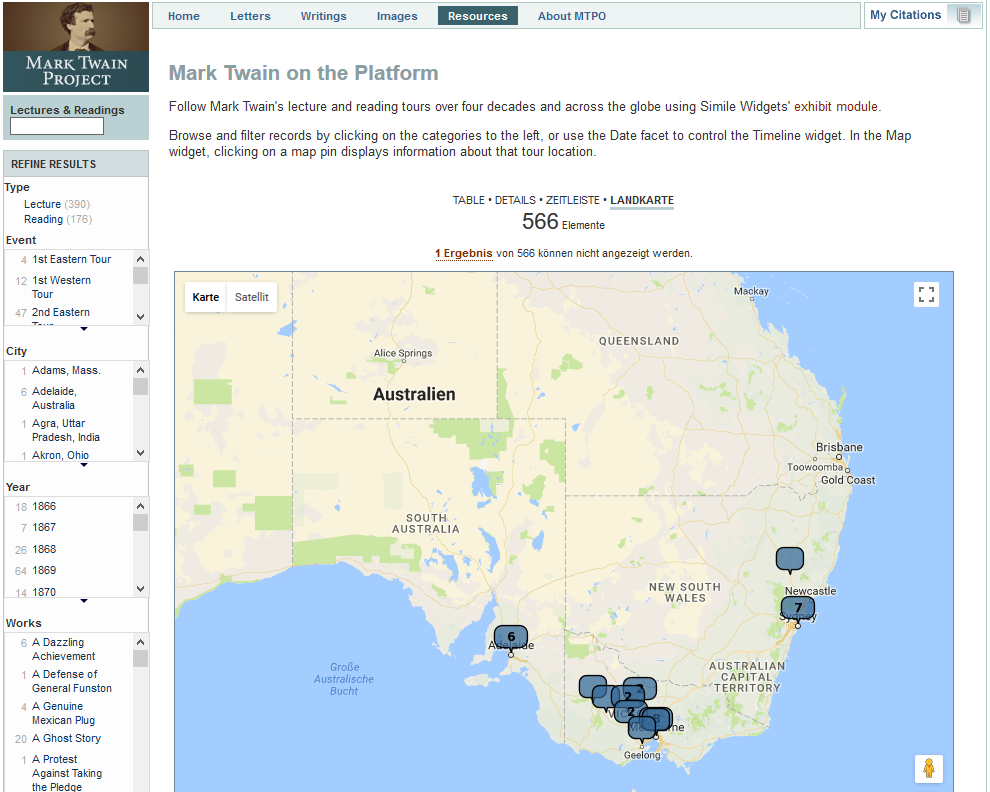Viewport: 990px width, 792px height.
Task: Click the blank map pin north of Newcastle
Action: click(x=789, y=559)
